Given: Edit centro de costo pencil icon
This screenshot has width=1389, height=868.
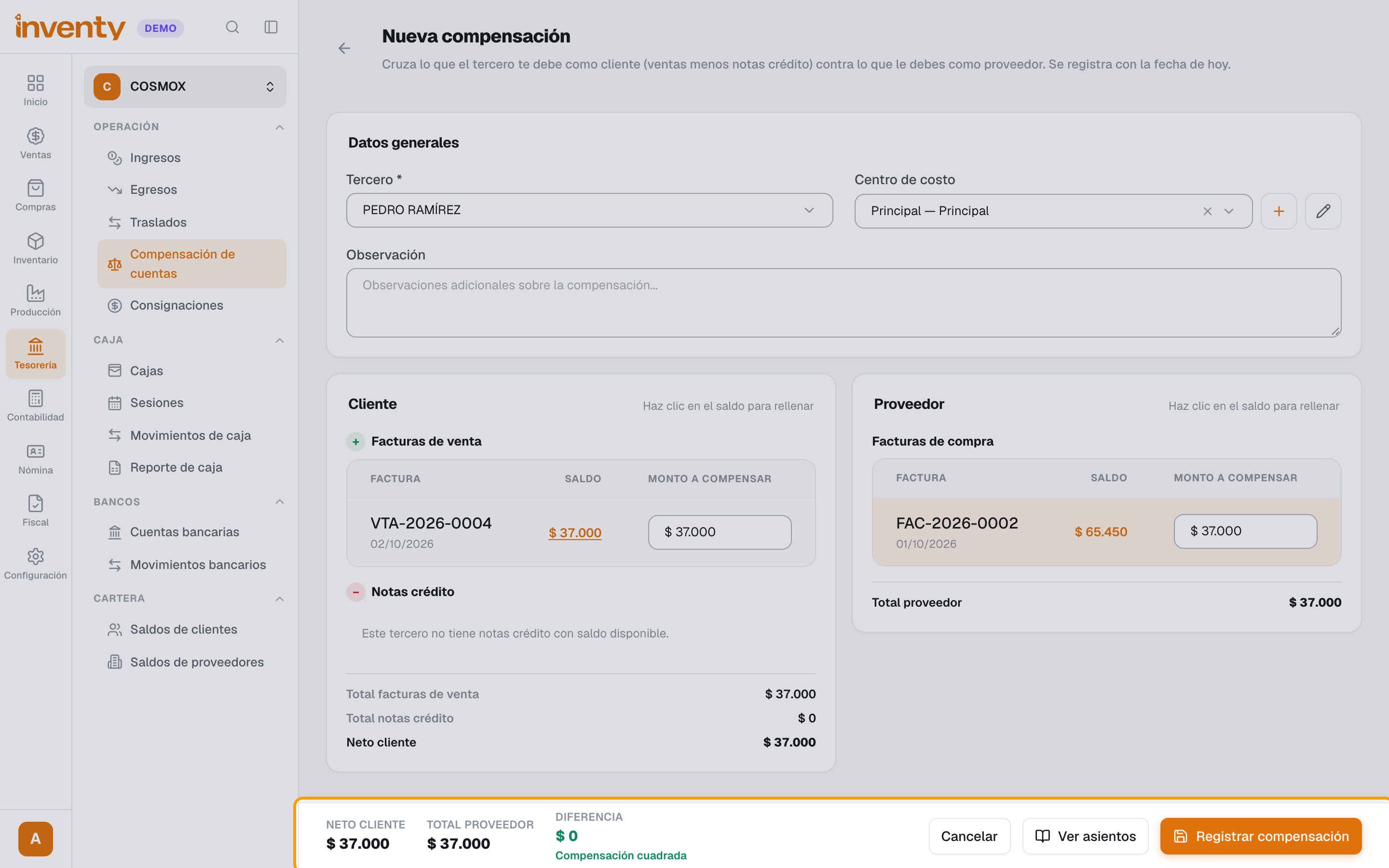Looking at the screenshot, I should coord(1323,211).
